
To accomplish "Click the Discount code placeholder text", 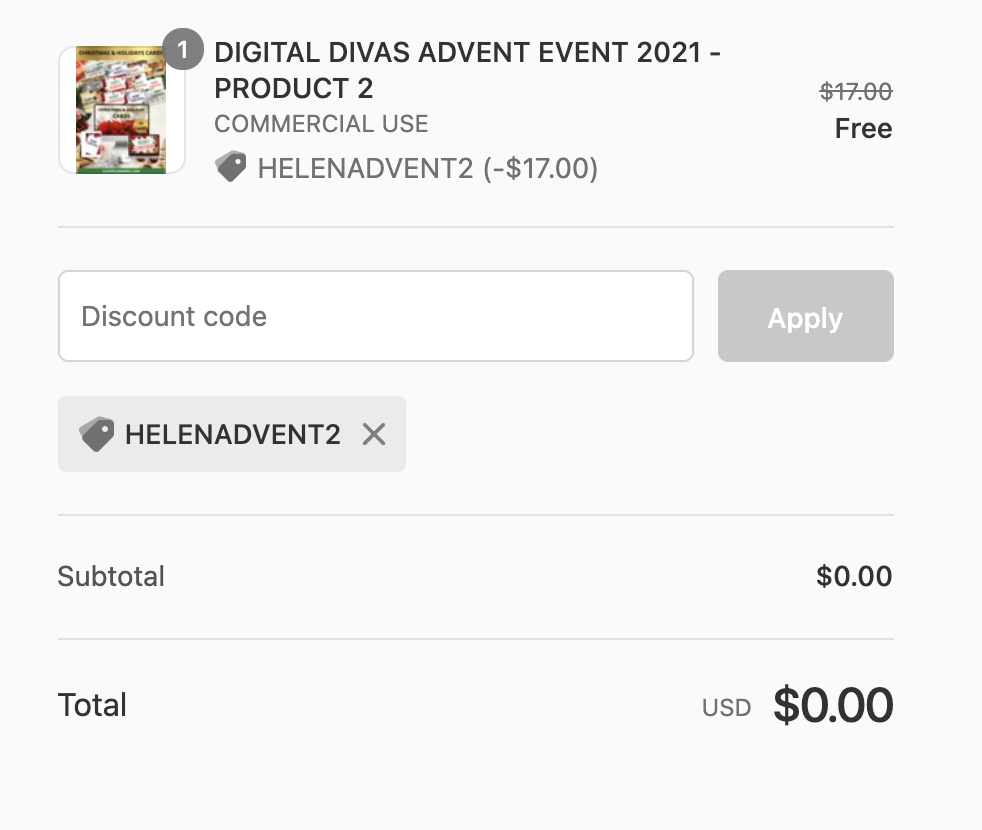I will click(x=174, y=317).
